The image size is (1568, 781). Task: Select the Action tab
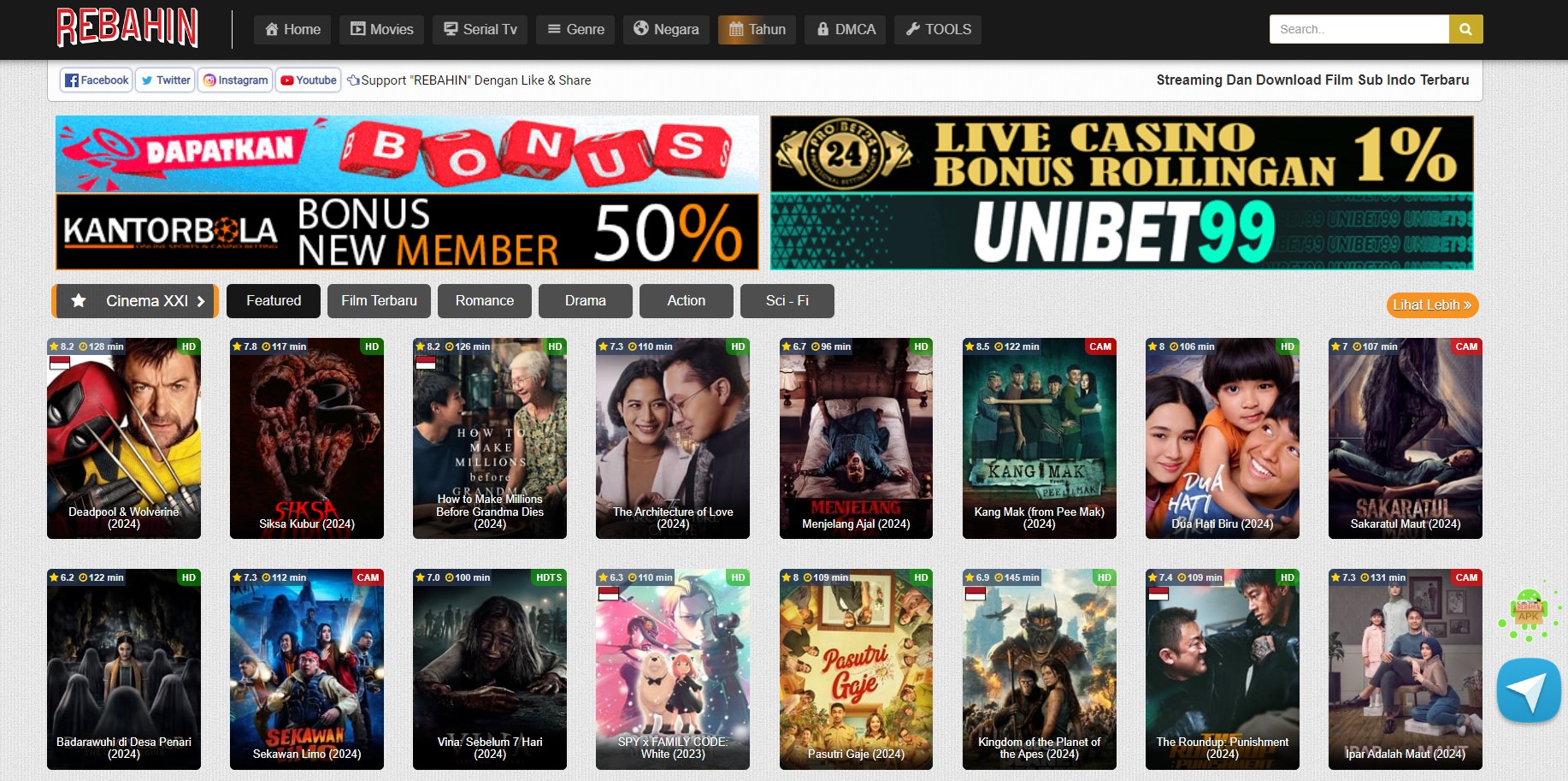687,301
